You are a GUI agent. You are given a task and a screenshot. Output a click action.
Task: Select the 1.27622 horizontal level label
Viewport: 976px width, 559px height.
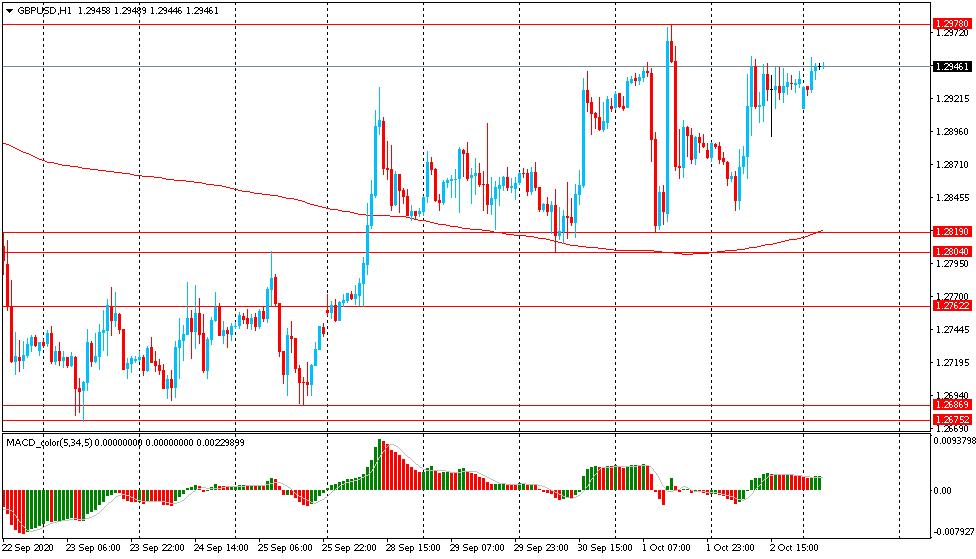click(952, 306)
